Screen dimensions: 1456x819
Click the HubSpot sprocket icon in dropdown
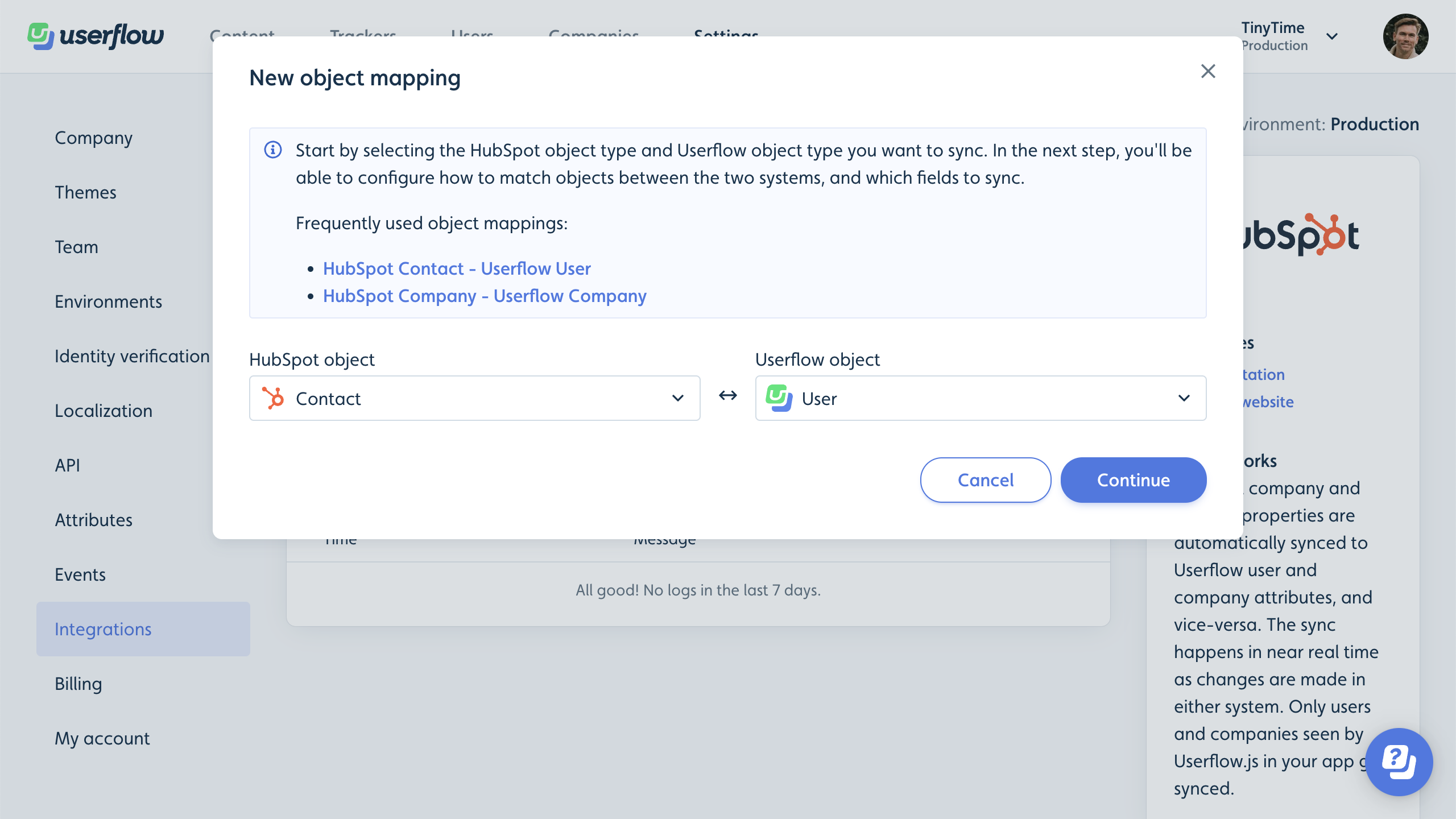point(273,398)
